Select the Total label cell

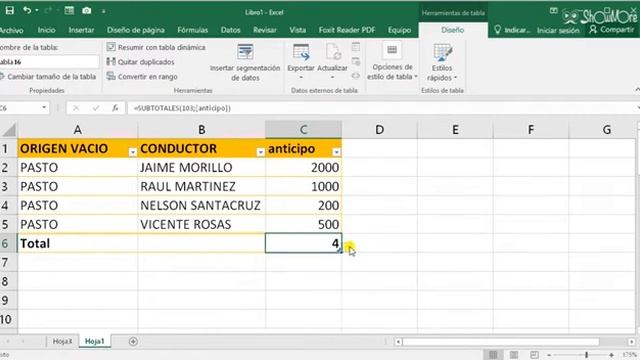pos(78,244)
